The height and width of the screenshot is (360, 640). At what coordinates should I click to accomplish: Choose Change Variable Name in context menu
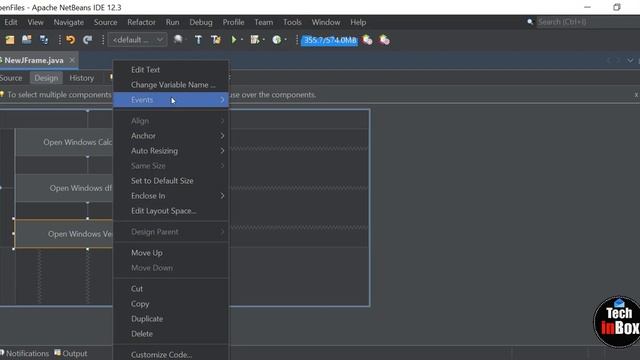[x=171, y=85]
